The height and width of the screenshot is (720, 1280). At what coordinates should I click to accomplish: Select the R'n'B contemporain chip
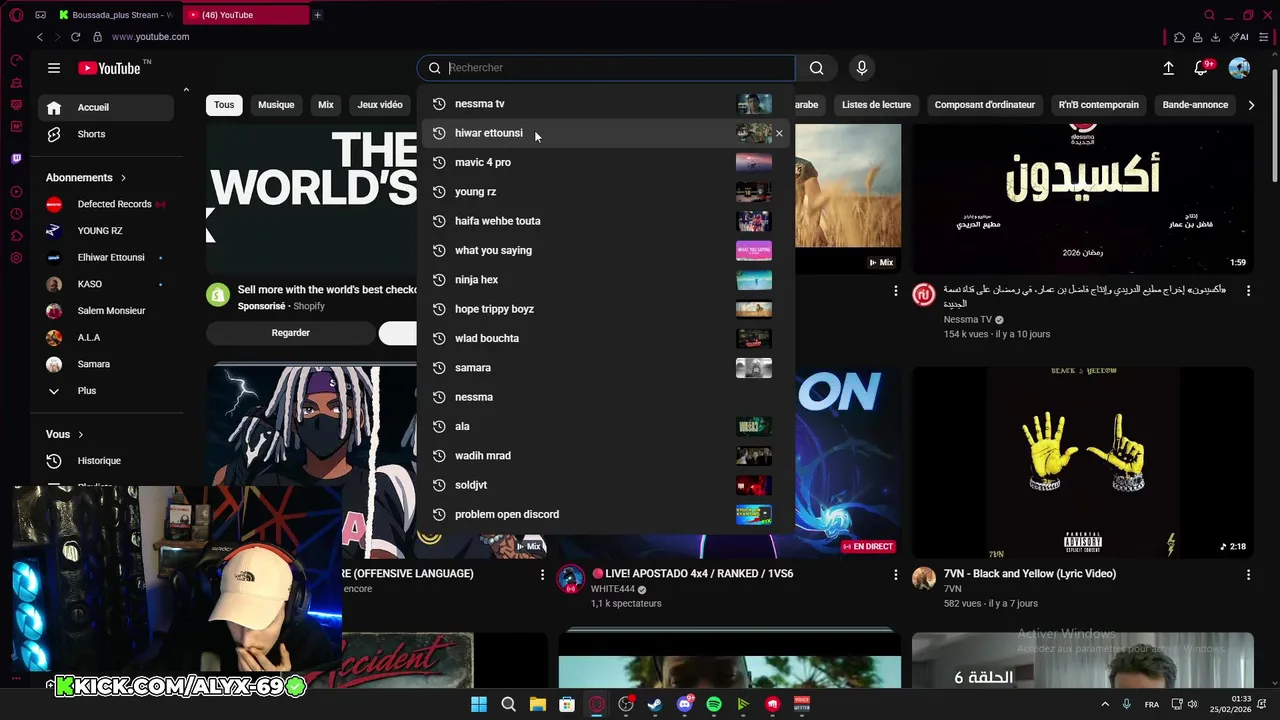[1099, 105]
